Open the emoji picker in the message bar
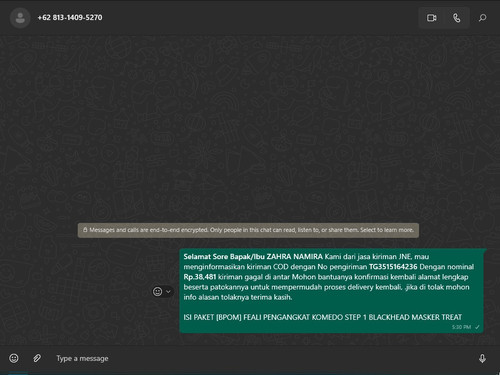 14,358
